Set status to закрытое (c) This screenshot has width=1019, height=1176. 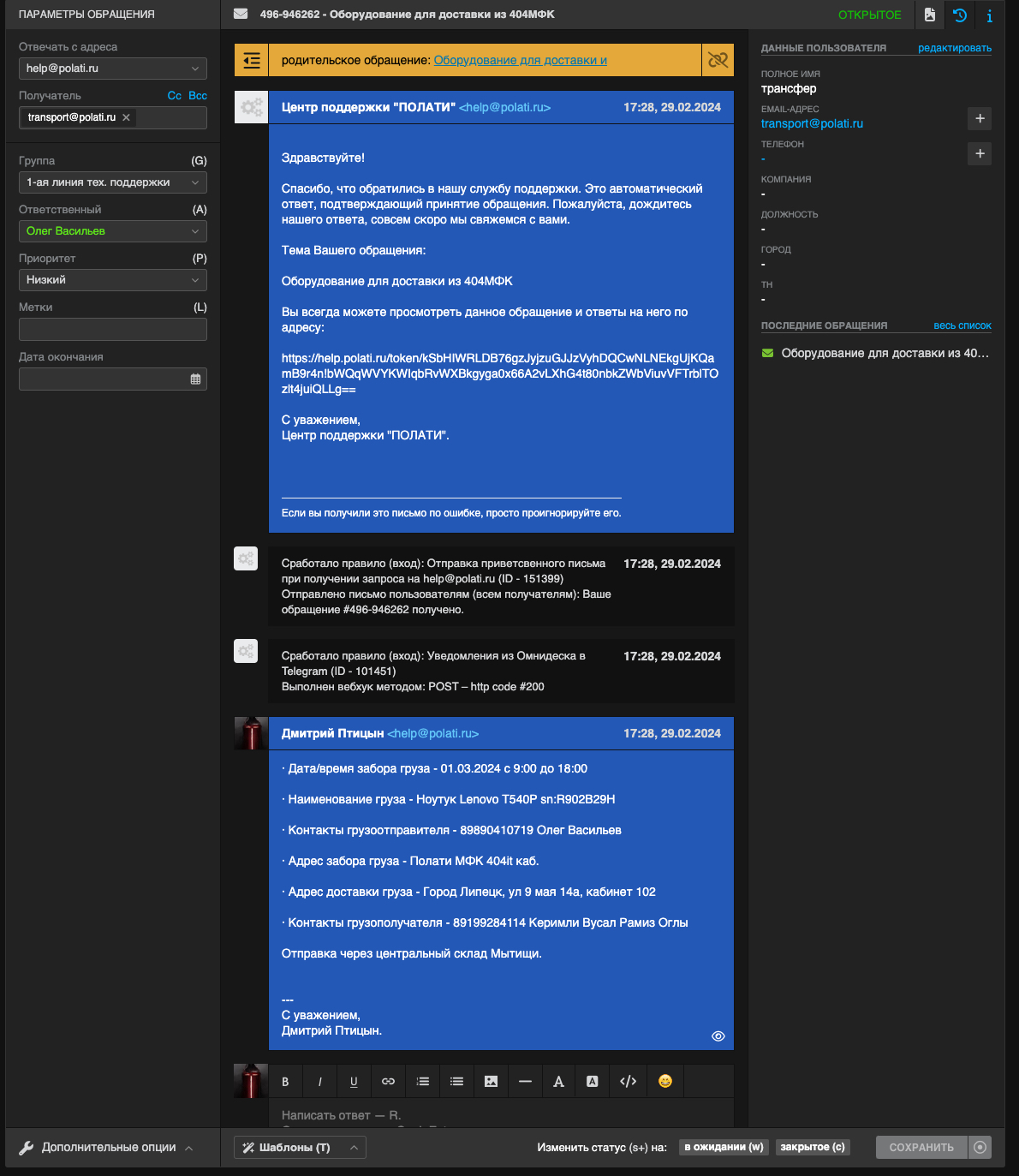click(813, 1147)
